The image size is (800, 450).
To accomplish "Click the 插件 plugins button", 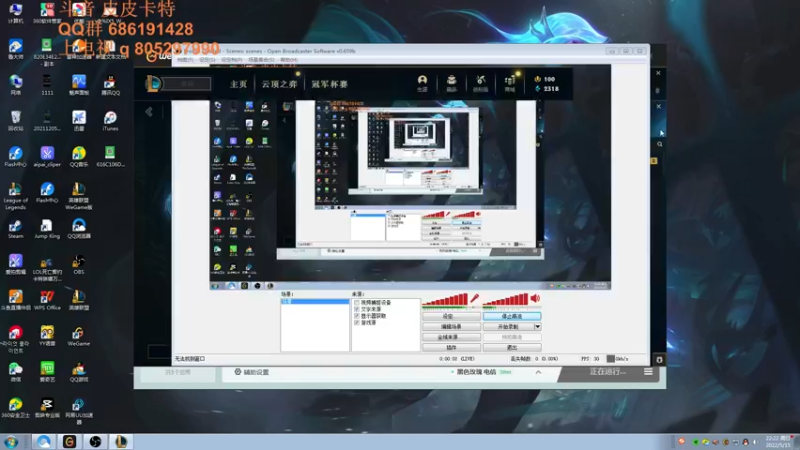I will tap(451, 347).
